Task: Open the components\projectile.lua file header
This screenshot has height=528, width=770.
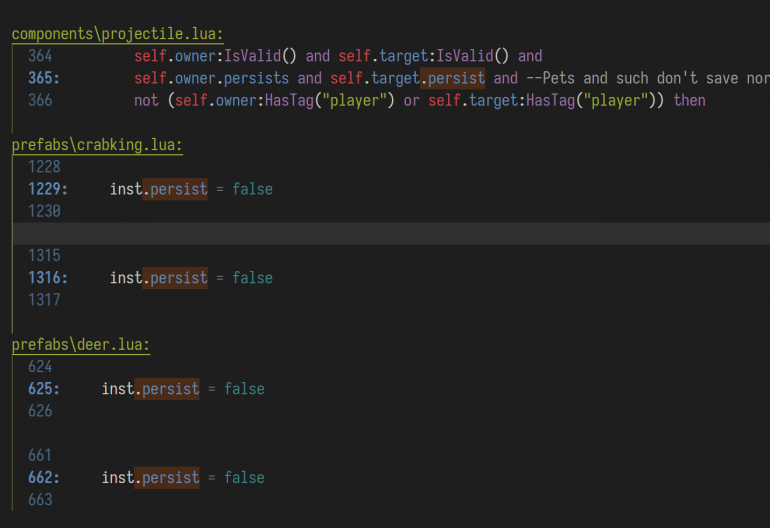Action: pos(117,34)
